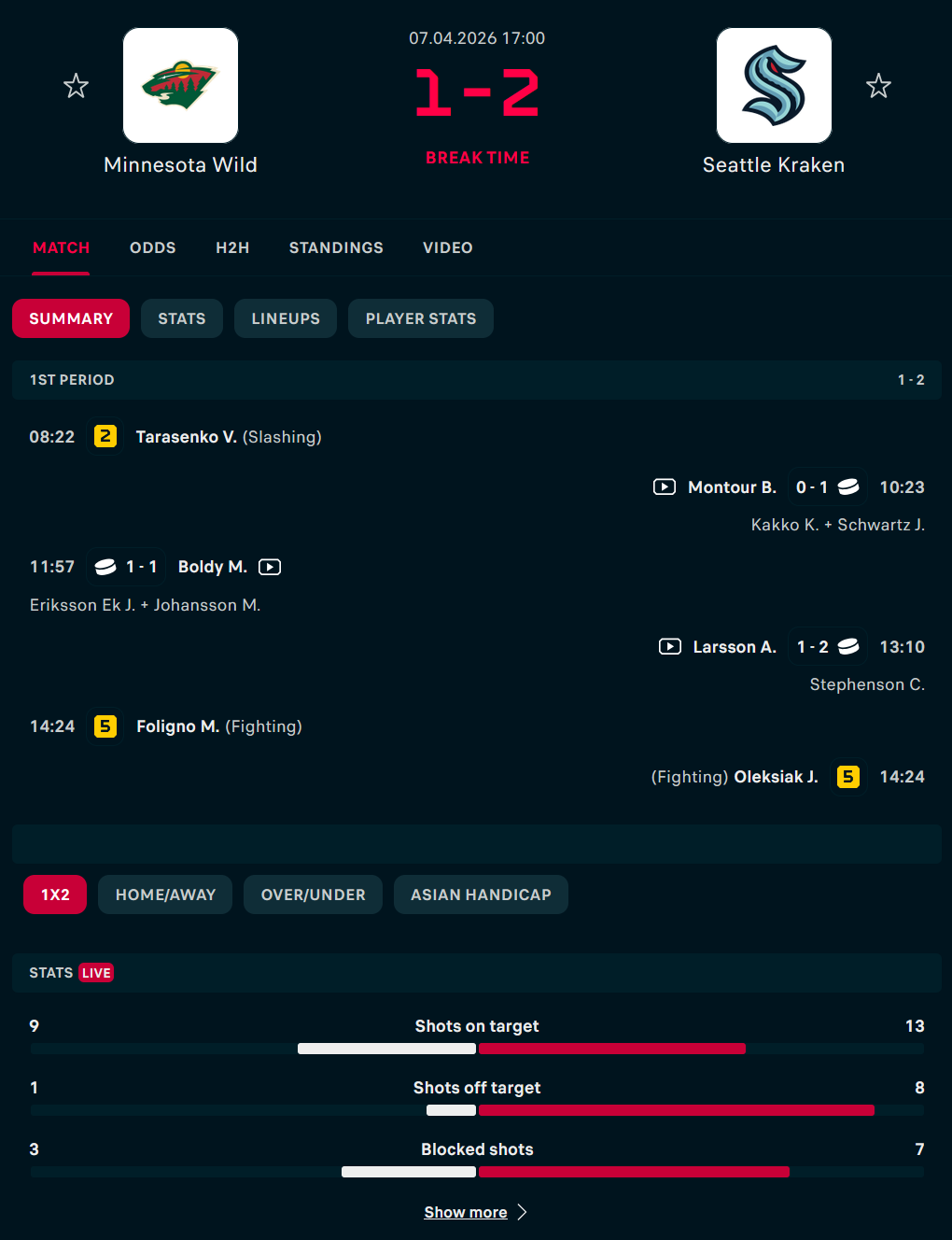Viewport: 952px width, 1240px height.
Task: Select the HOME/AWAY odds option
Action: pos(165,895)
